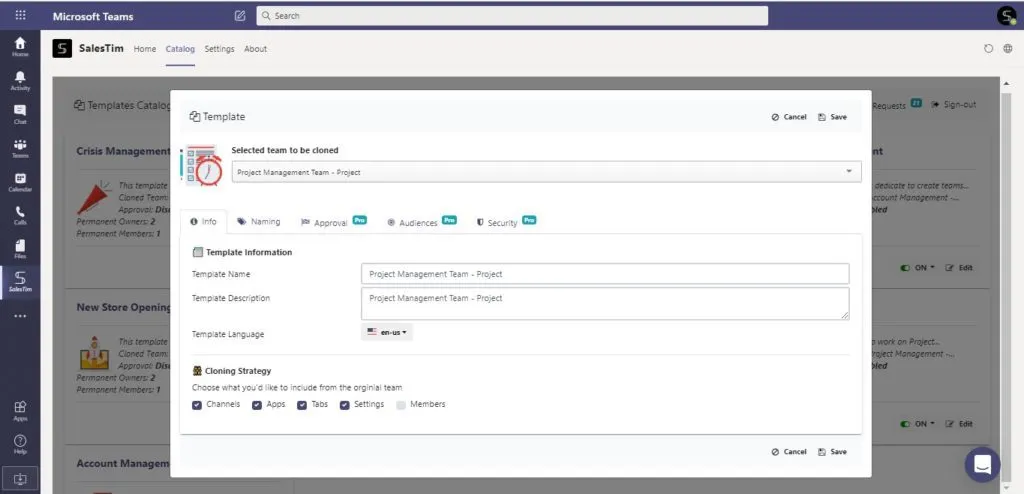Click the Template Description text area
Screen dimensions: 1024x494
pos(605,304)
